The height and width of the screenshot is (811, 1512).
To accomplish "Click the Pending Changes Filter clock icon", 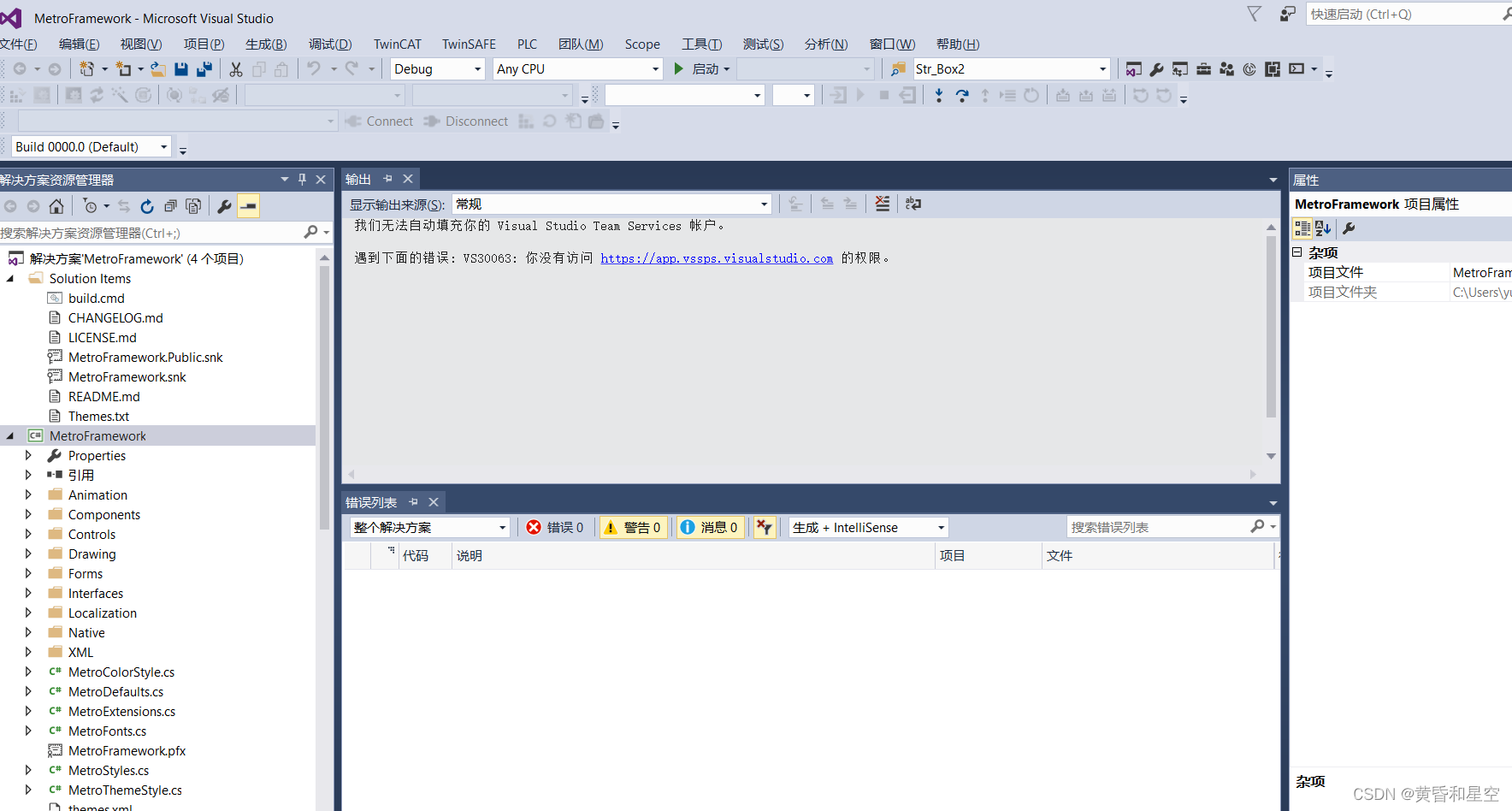I will tap(91, 206).
